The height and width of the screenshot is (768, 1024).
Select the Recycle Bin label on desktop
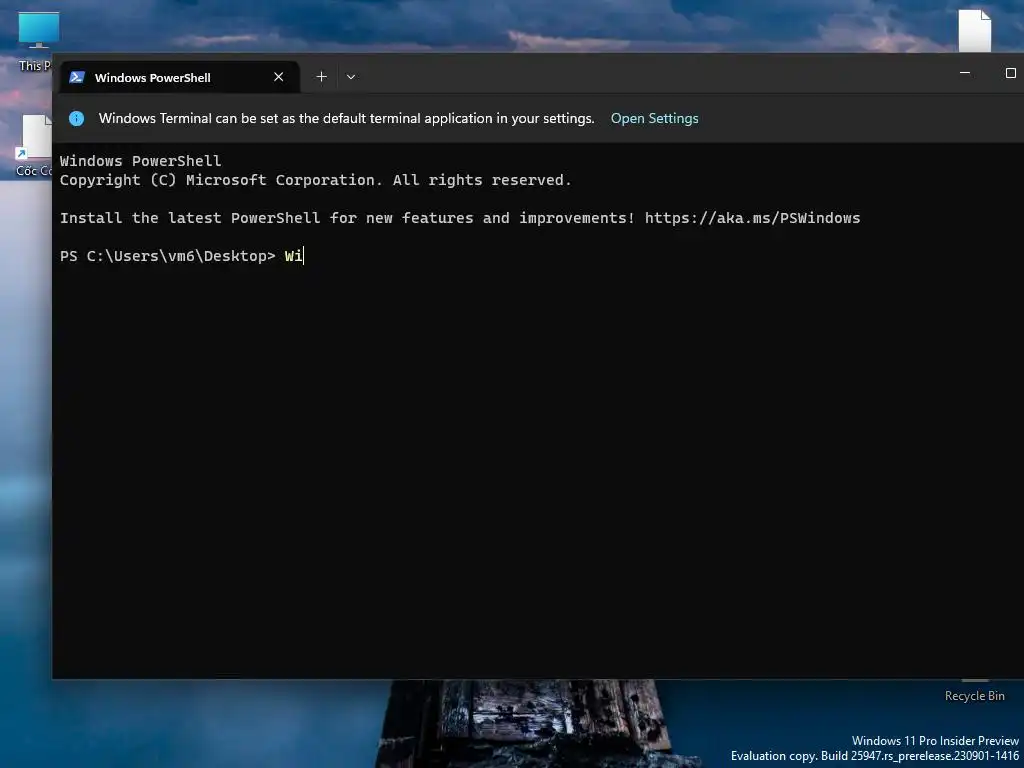coord(974,696)
